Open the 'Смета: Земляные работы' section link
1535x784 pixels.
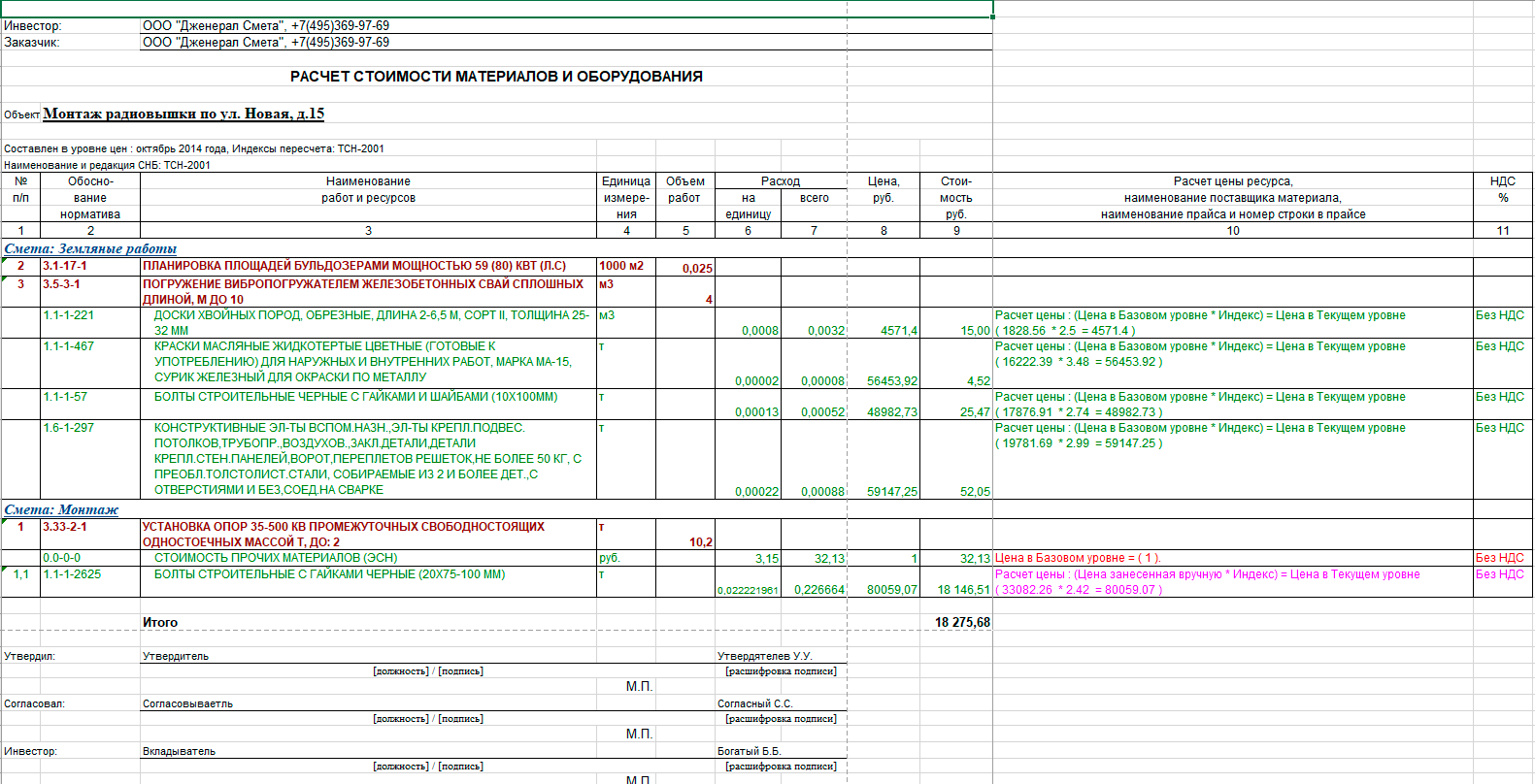[x=90, y=248]
